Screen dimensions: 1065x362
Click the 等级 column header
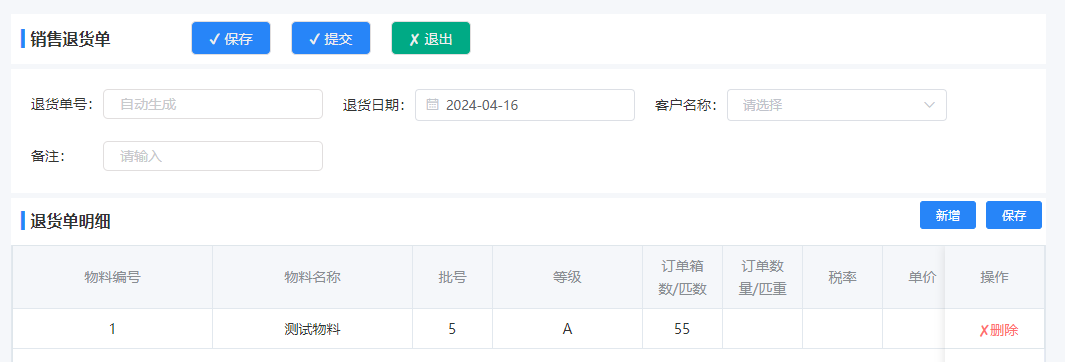[x=567, y=277]
